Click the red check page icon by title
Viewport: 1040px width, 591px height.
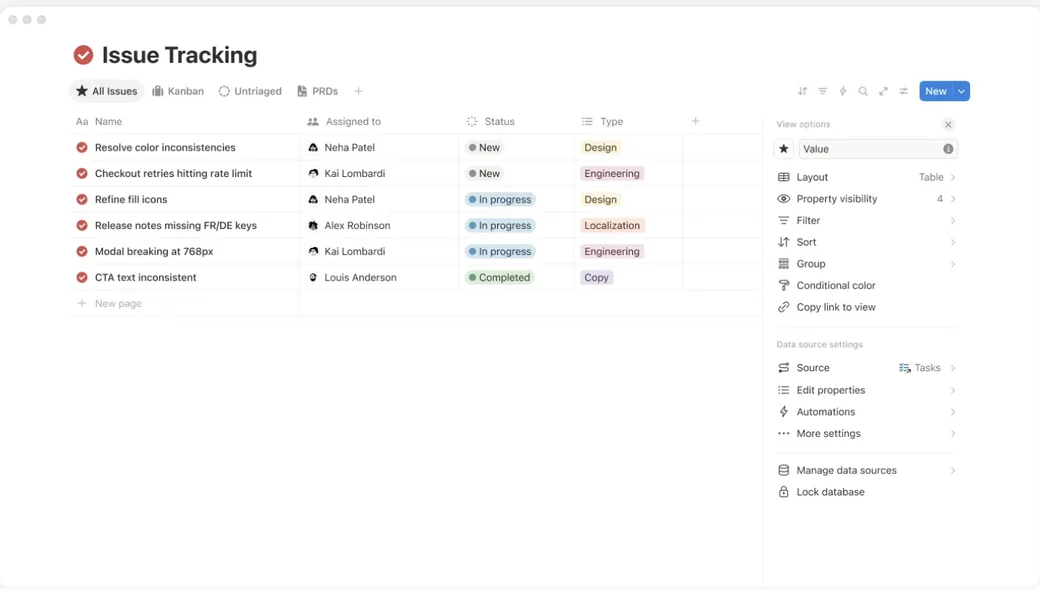click(84, 54)
